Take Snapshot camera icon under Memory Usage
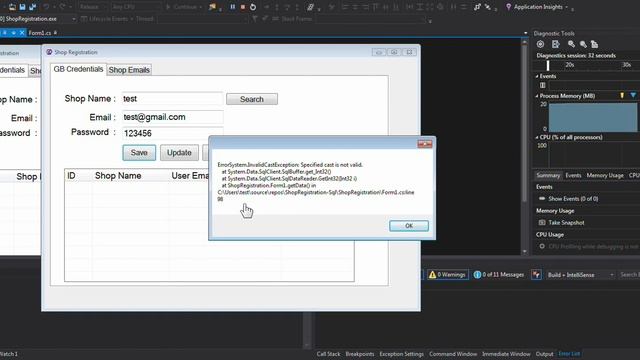Screen dimensions: 640x360 click(x=542, y=222)
